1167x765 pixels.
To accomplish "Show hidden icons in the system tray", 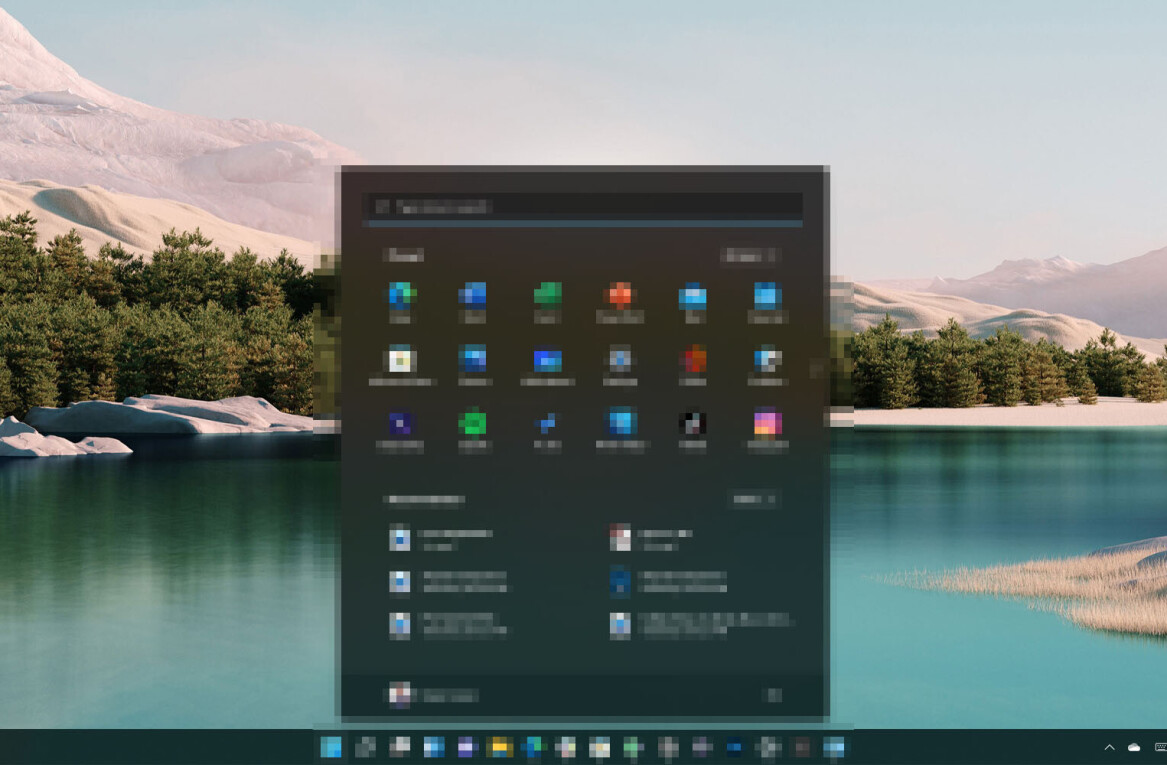I will point(1109,747).
